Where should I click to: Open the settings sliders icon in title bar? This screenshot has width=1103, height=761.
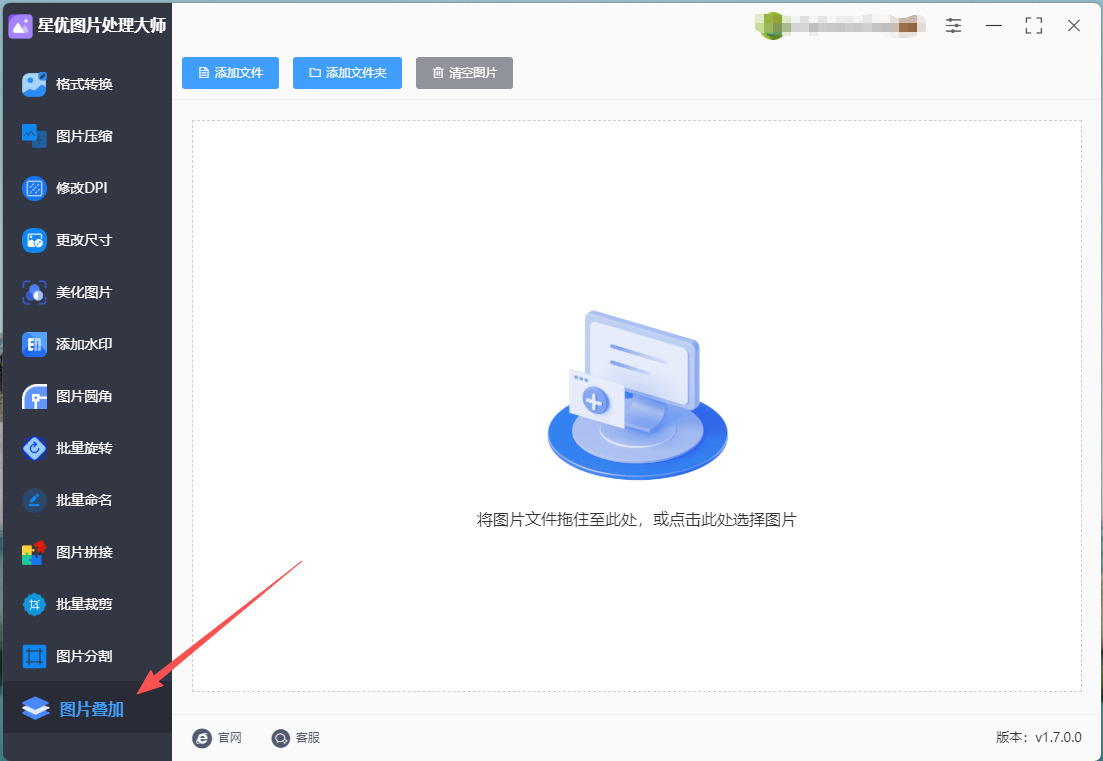coord(953,26)
